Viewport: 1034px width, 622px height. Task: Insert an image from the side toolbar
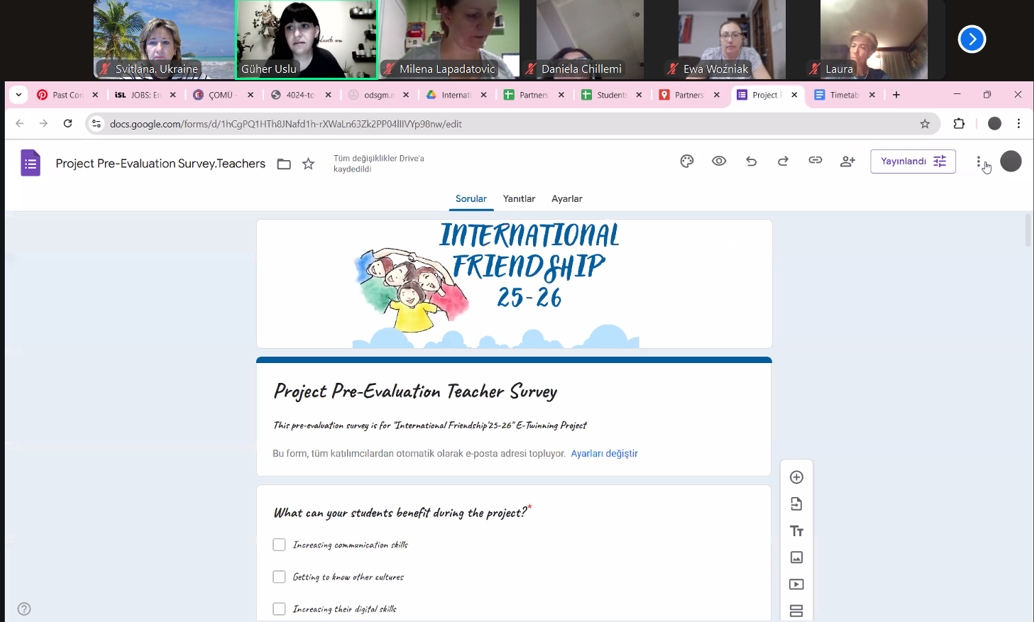796,558
